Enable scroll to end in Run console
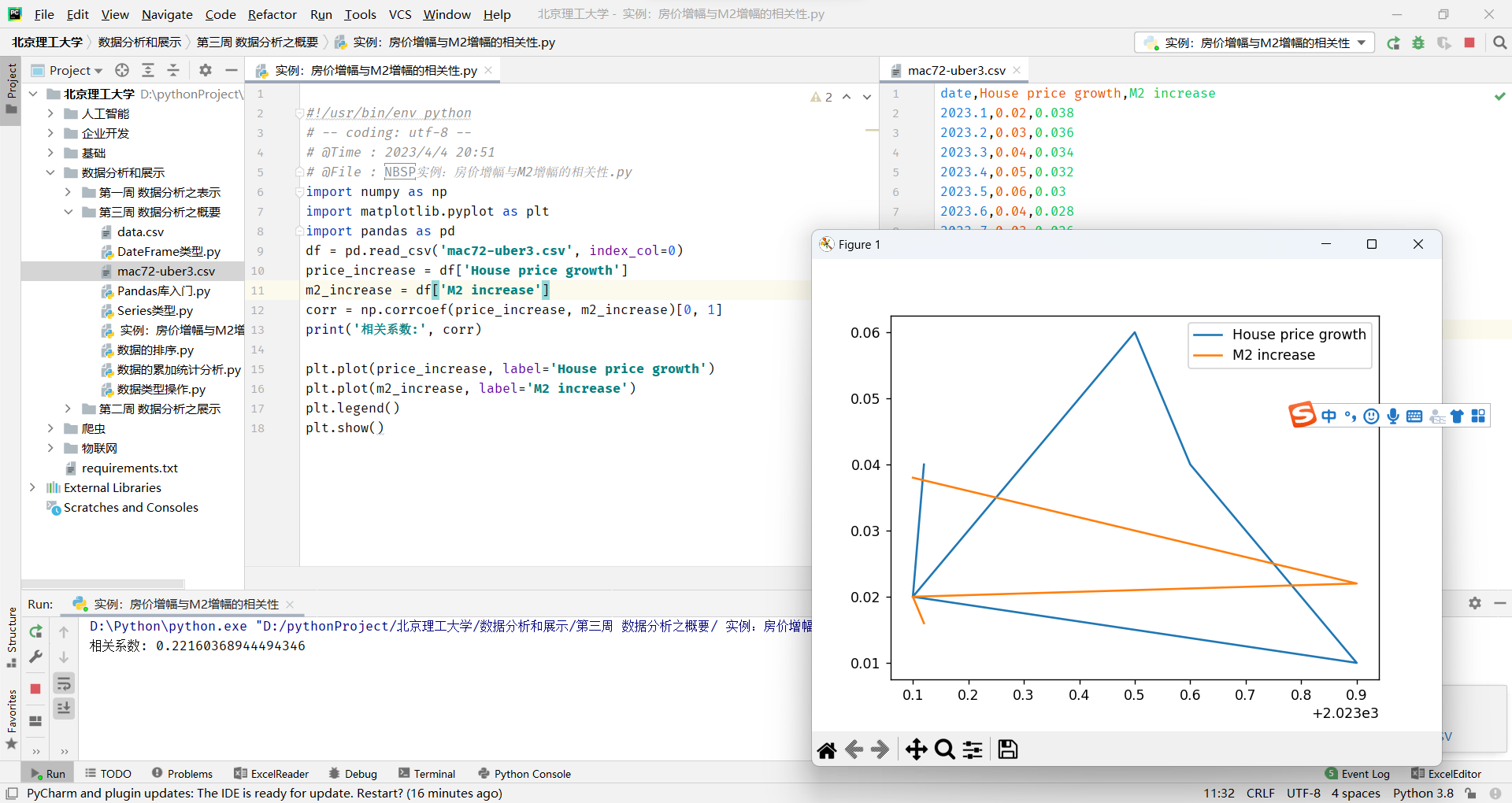The width and height of the screenshot is (1512, 803). pyautogui.click(x=64, y=709)
